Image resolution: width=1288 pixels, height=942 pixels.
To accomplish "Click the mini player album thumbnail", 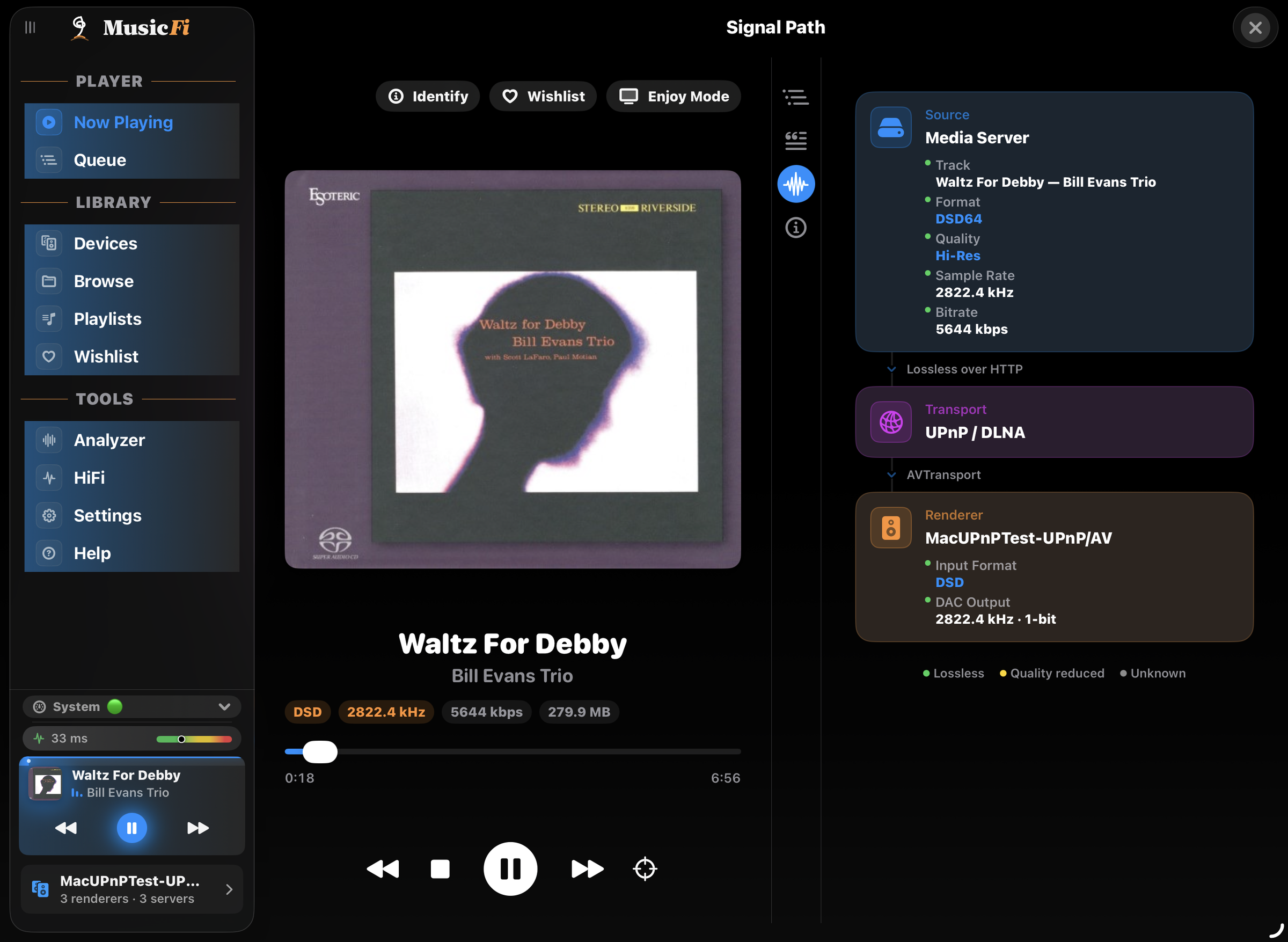I will 46,784.
